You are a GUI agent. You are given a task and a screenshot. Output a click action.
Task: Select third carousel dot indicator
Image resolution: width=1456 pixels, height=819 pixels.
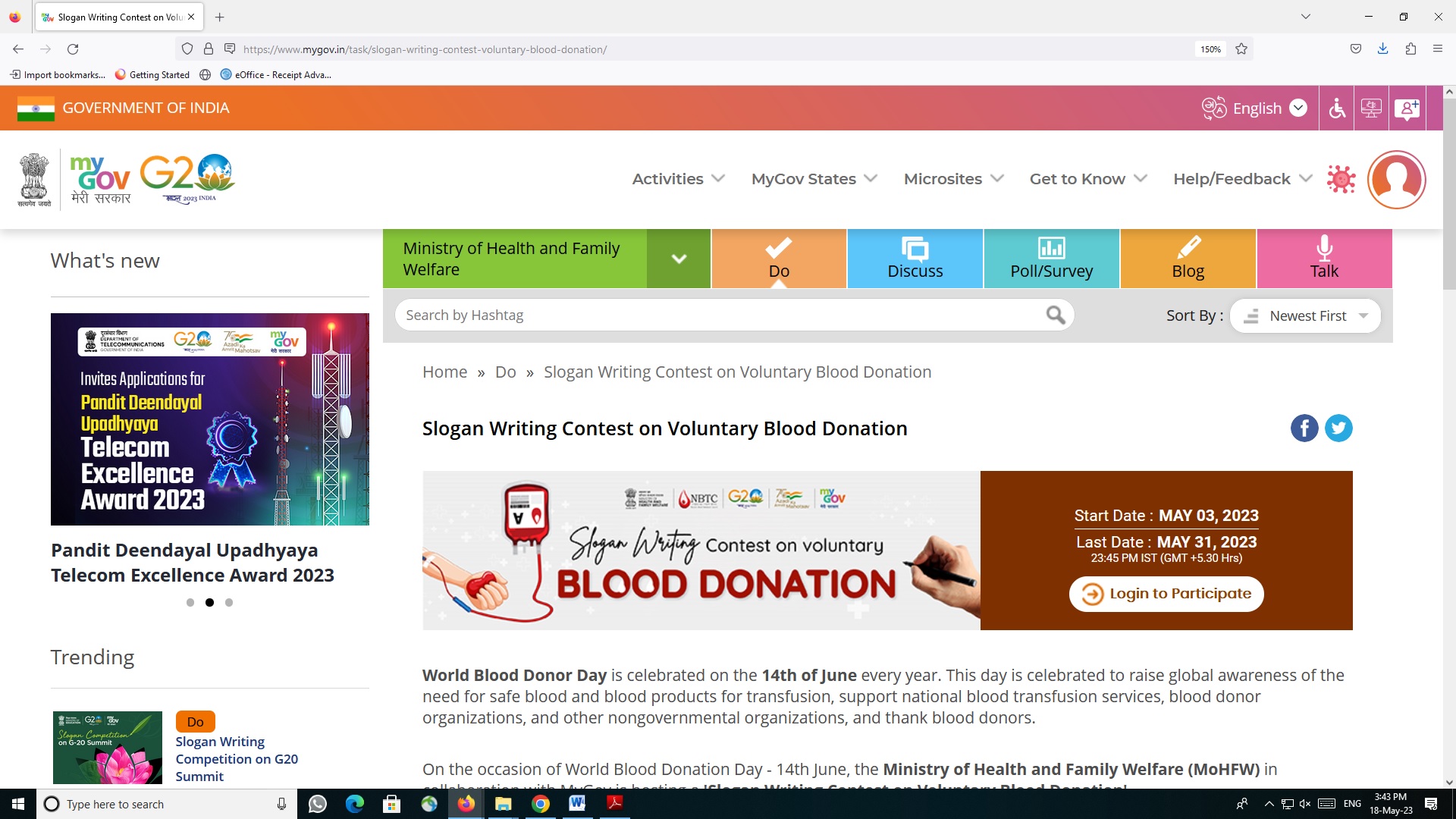229,603
